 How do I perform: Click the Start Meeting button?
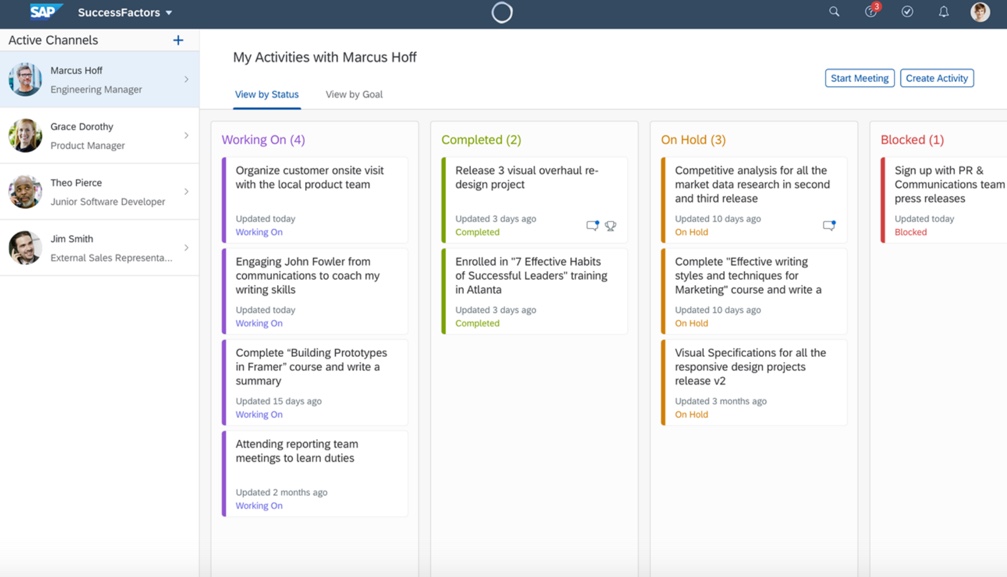coord(859,78)
